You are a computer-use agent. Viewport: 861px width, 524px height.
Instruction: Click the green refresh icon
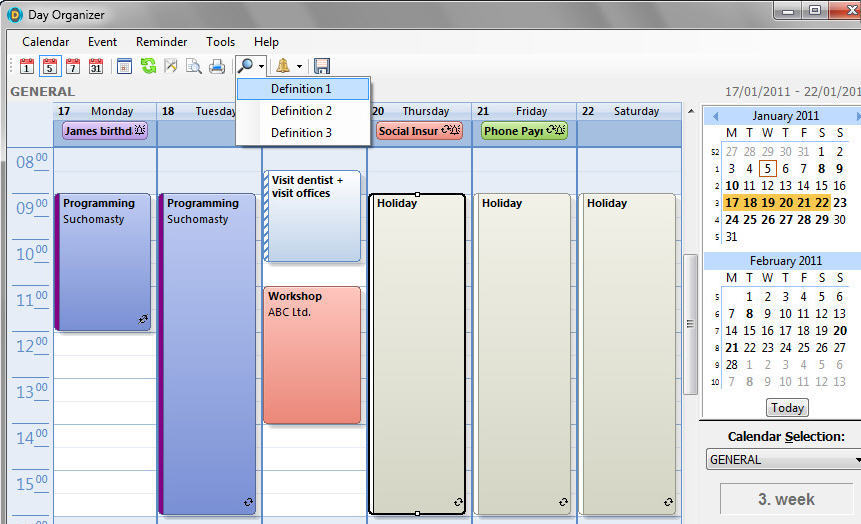click(148, 66)
